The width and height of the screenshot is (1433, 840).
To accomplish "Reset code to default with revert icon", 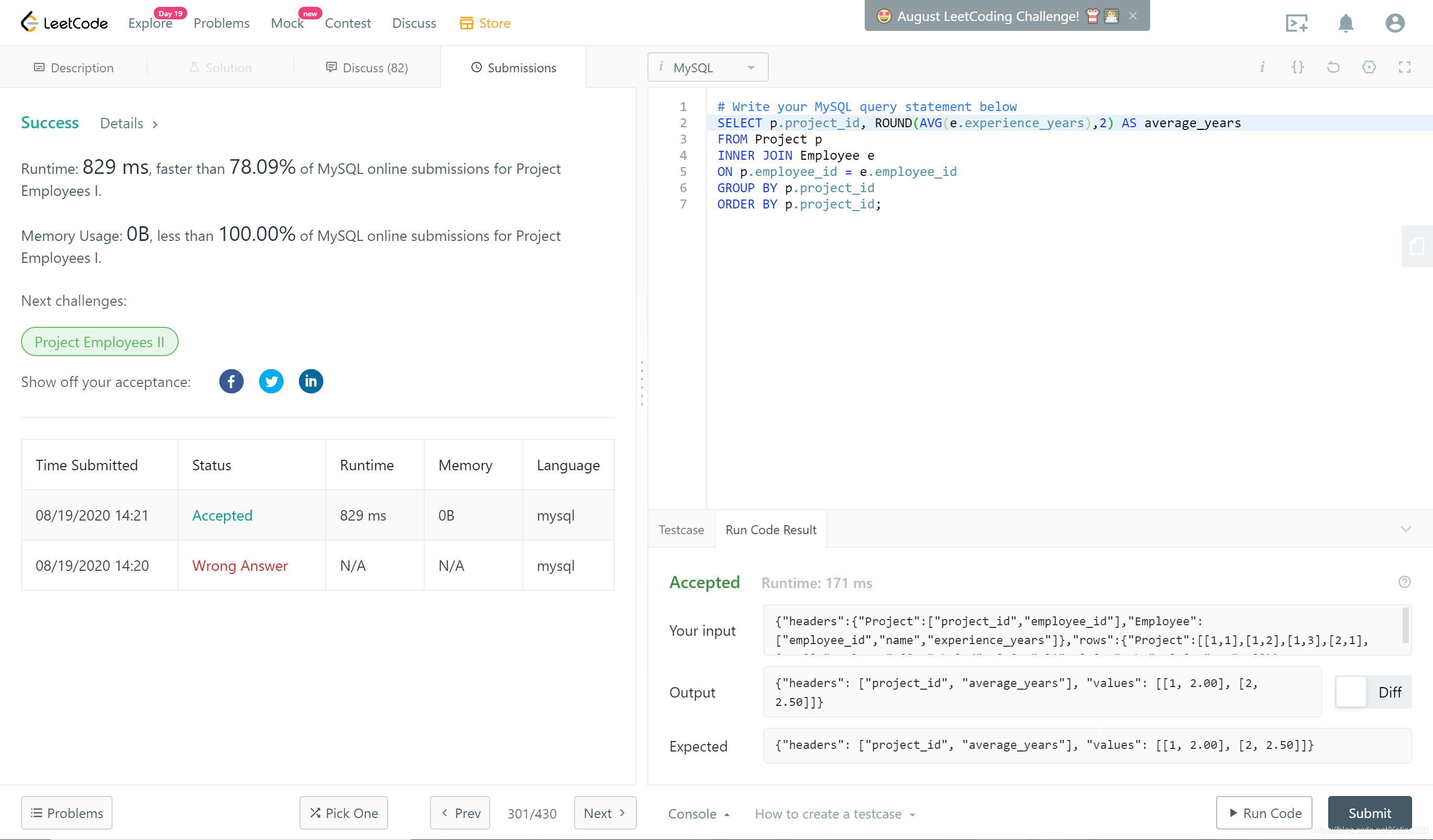I will [x=1333, y=68].
